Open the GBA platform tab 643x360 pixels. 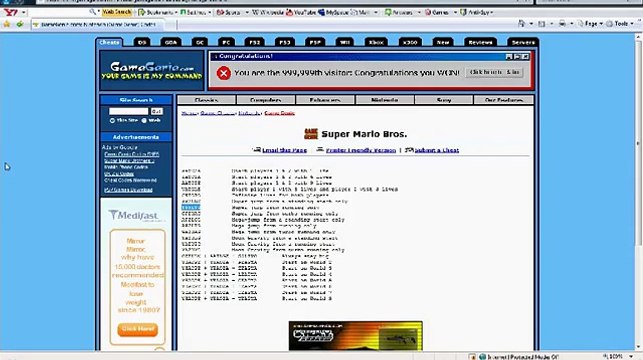[x=170, y=42]
